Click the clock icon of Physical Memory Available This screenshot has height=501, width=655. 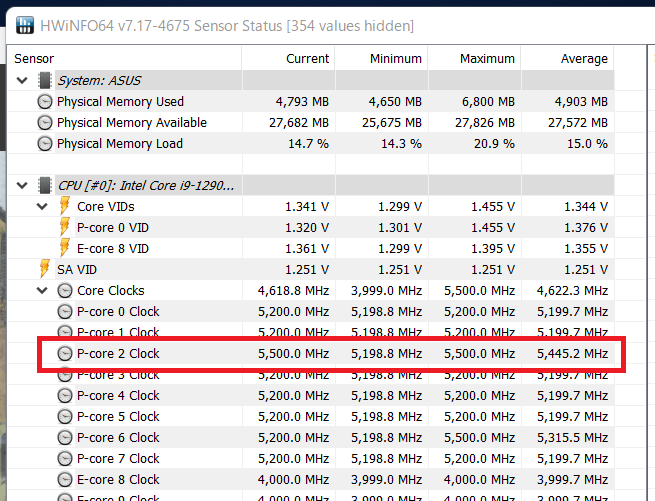(45, 122)
